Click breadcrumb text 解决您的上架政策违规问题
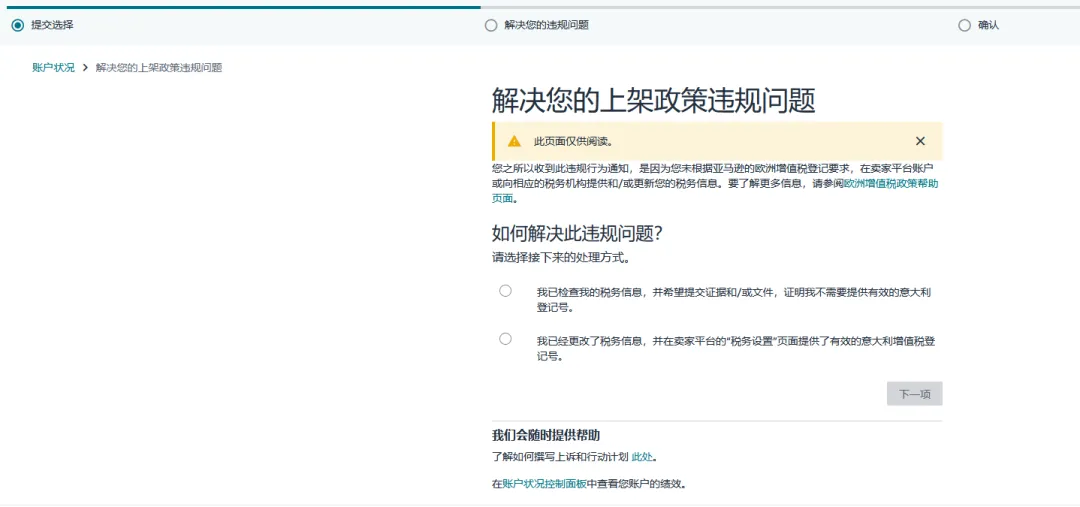The height and width of the screenshot is (507, 1080). click(158, 68)
